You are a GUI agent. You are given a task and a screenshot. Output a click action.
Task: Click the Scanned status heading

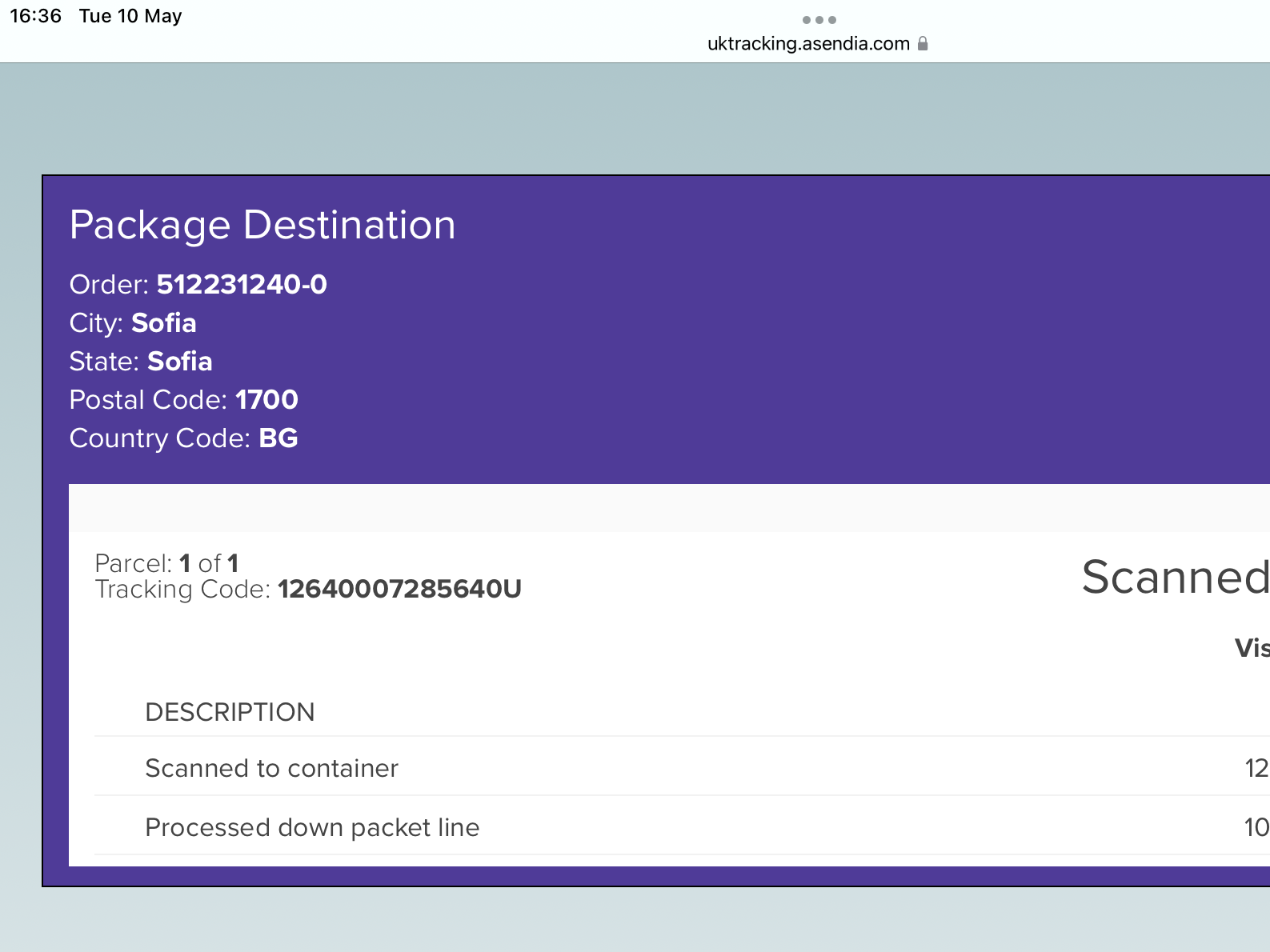click(x=1174, y=577)
